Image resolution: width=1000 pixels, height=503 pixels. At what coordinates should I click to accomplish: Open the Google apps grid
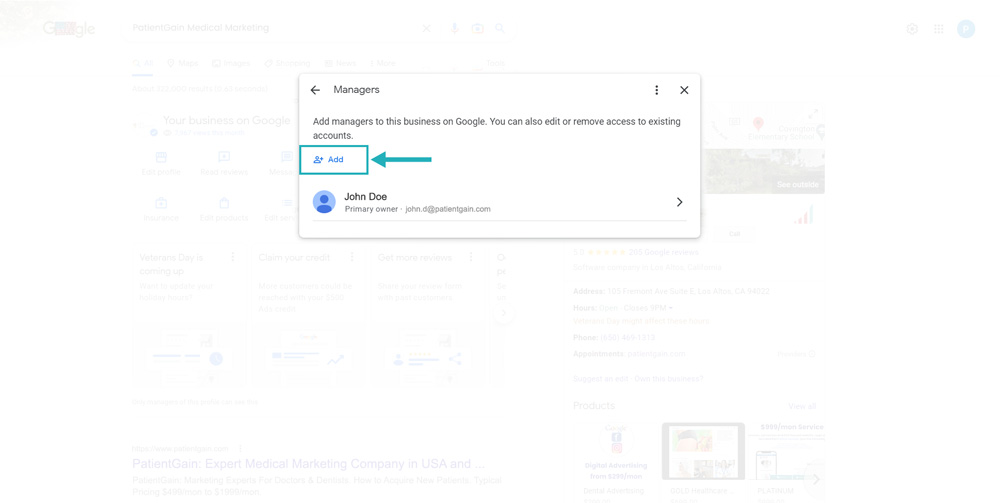click(939, 29)
